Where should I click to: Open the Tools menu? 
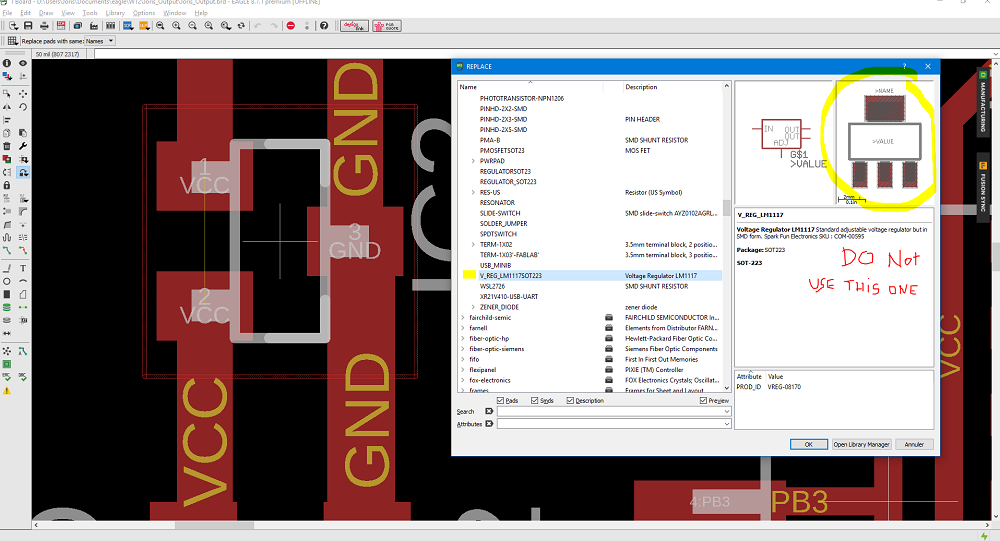point(90,13)
